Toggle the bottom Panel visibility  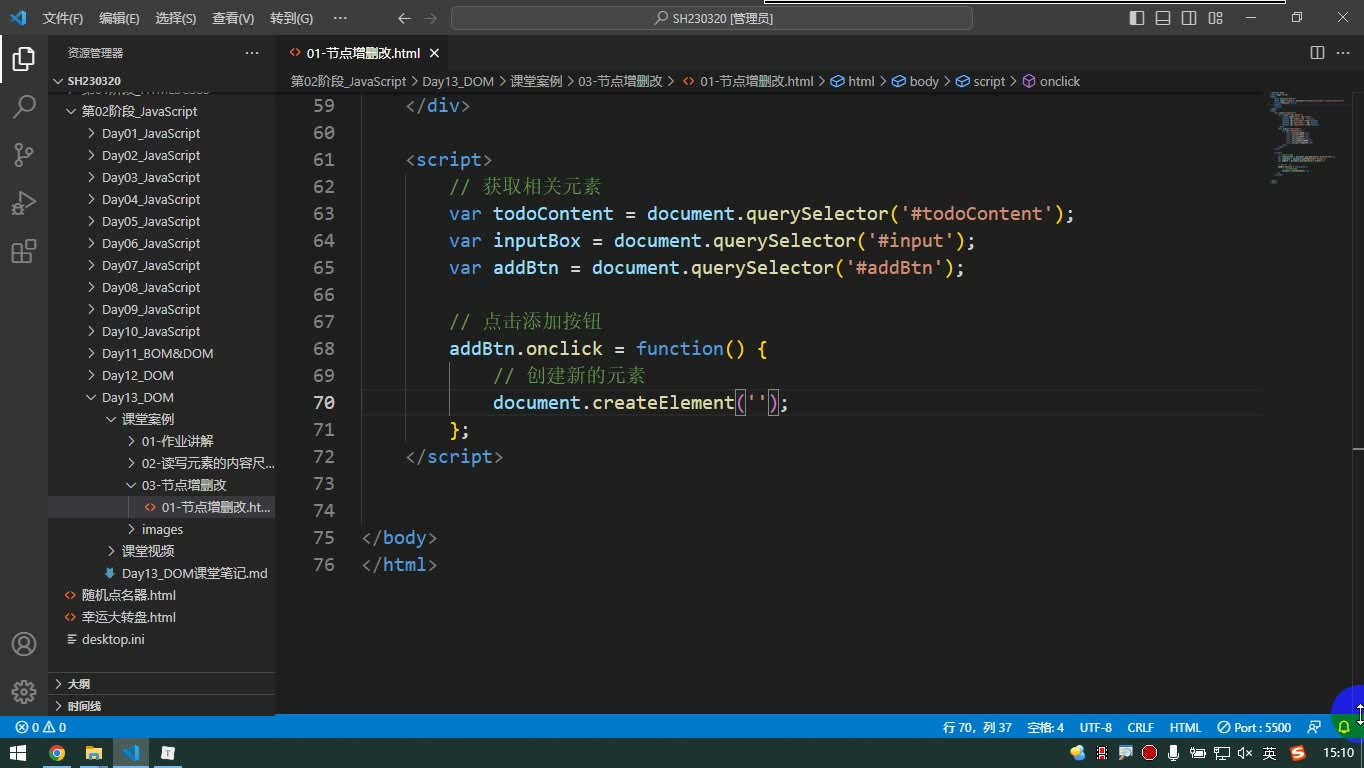point(1163,18)
